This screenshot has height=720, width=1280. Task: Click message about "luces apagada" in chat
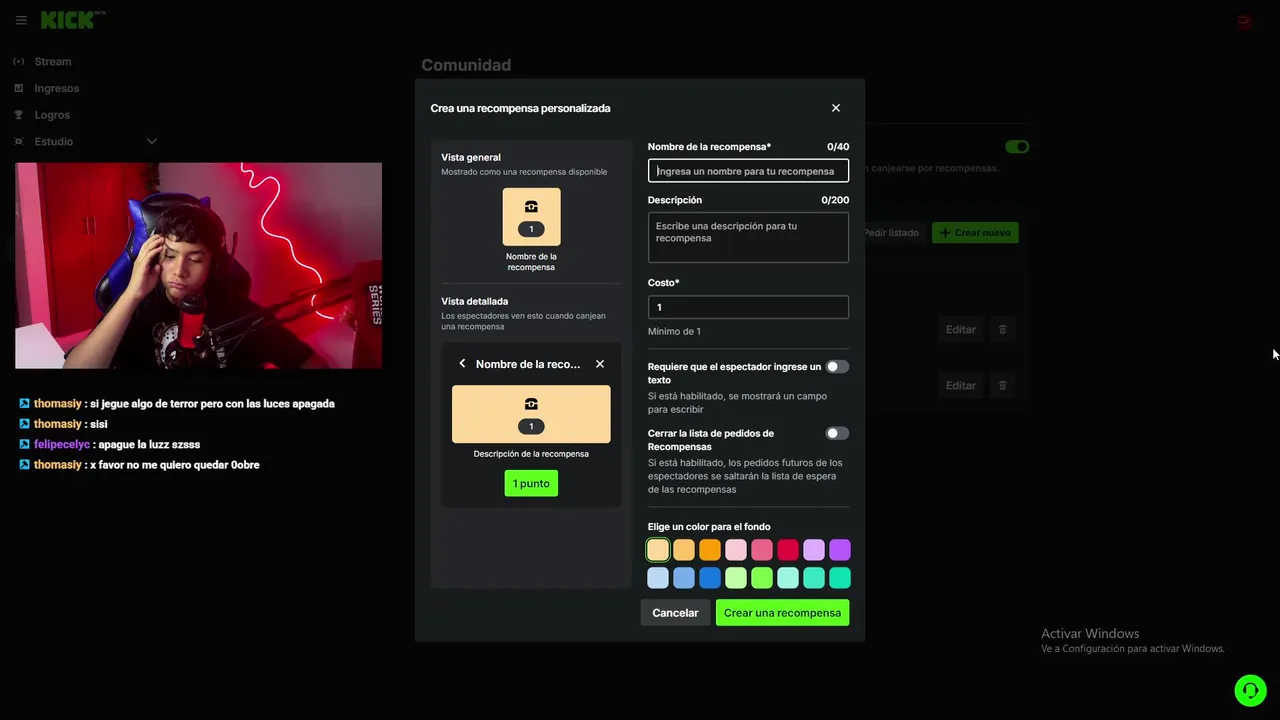[x=212, y=404]
